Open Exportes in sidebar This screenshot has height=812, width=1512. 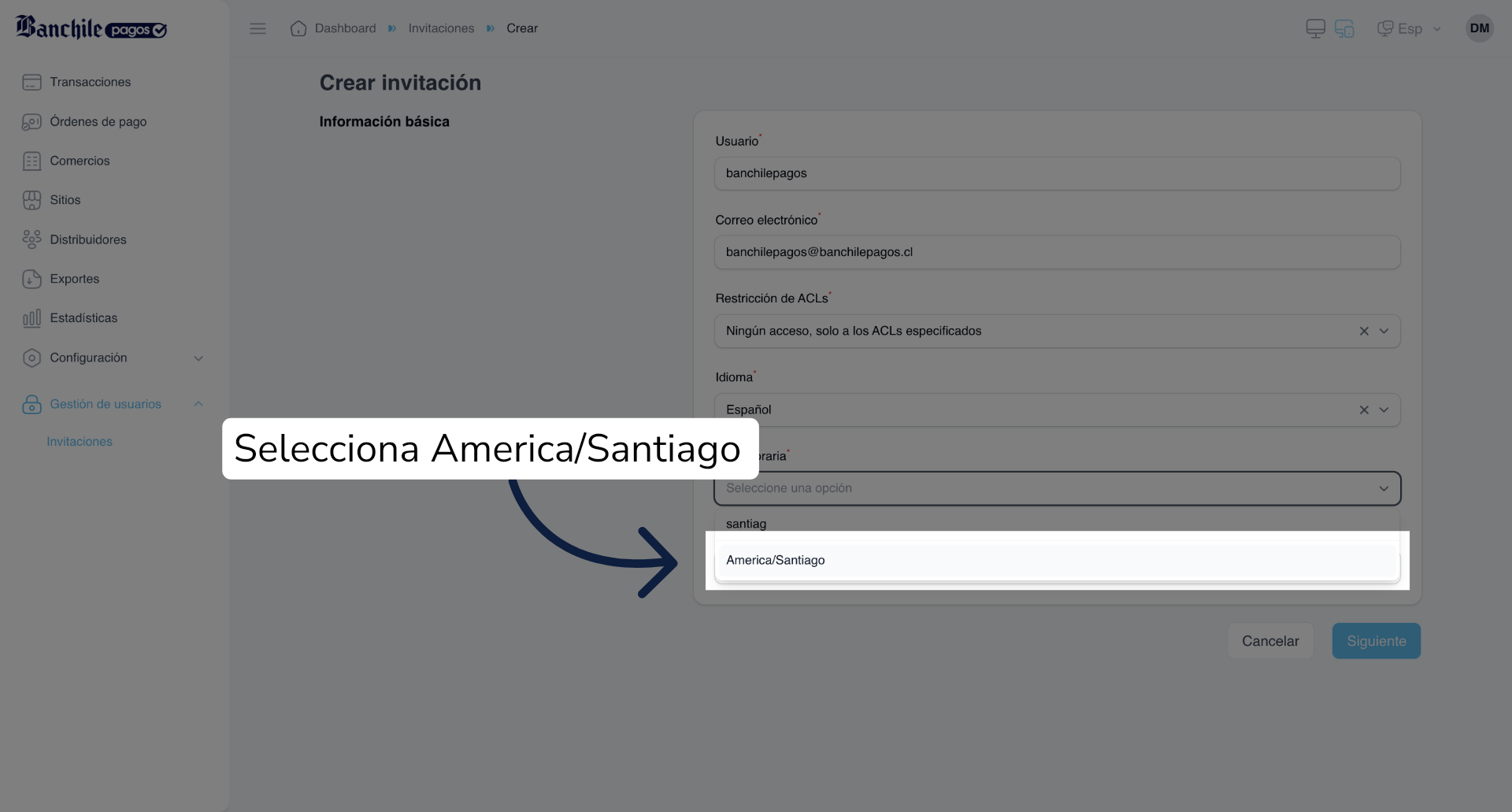coord(74,279)
